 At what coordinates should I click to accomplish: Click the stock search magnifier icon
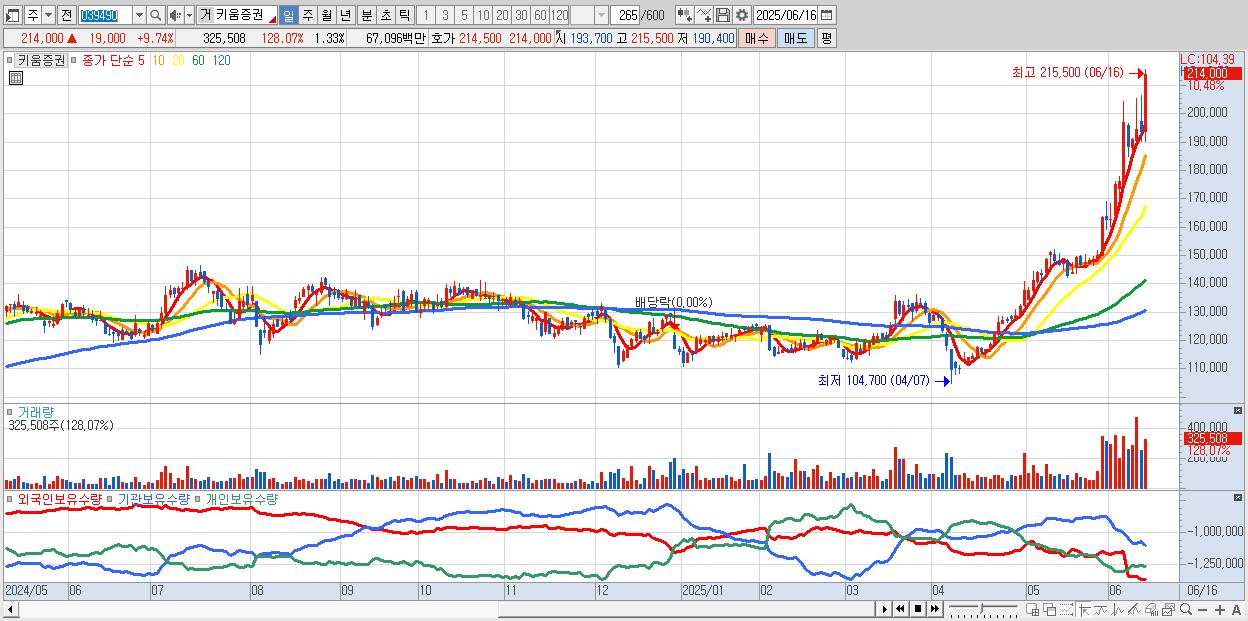tap(155, 15)
